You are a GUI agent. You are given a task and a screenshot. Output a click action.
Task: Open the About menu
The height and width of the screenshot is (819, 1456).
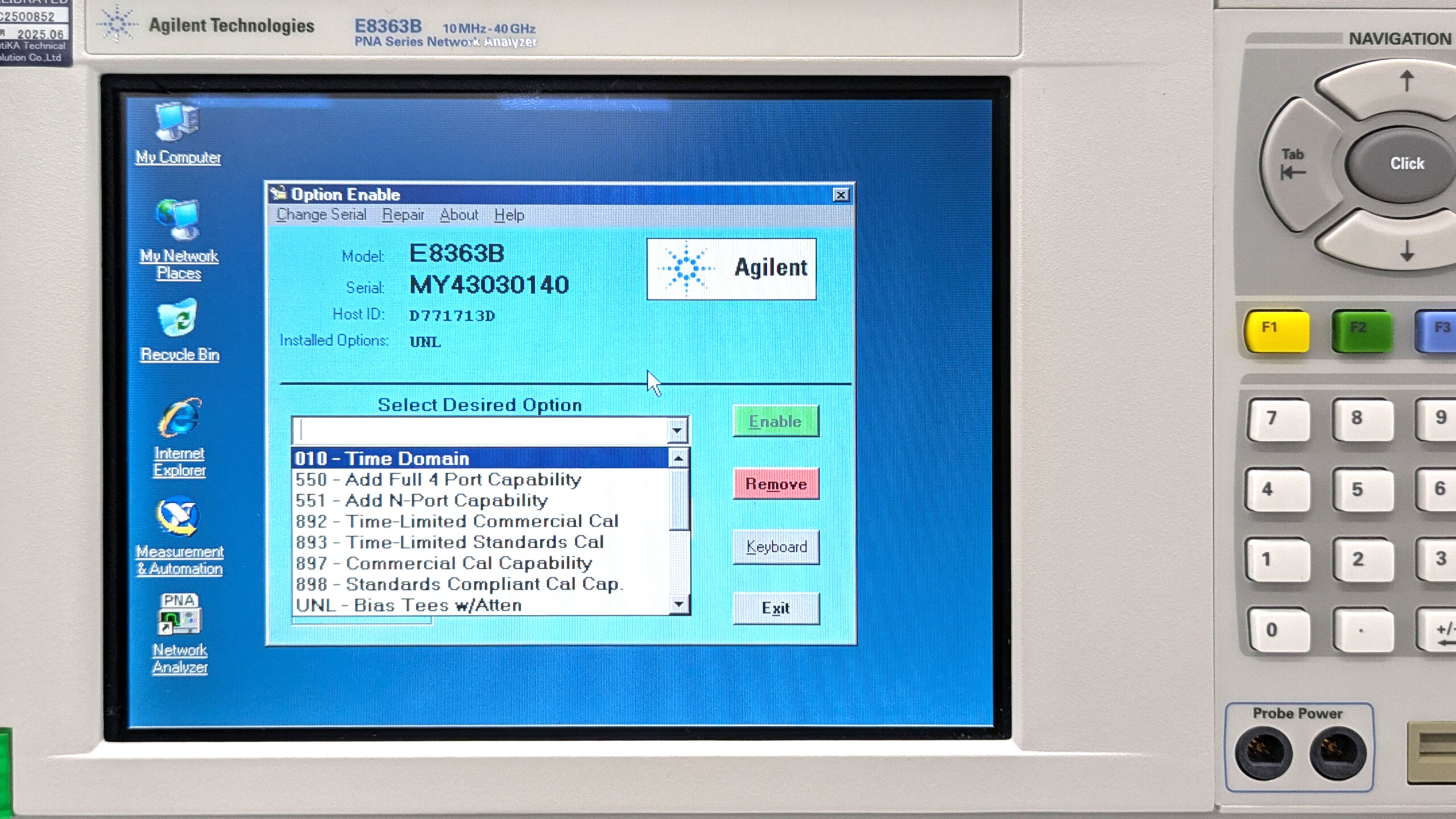(x=458, y=215)
